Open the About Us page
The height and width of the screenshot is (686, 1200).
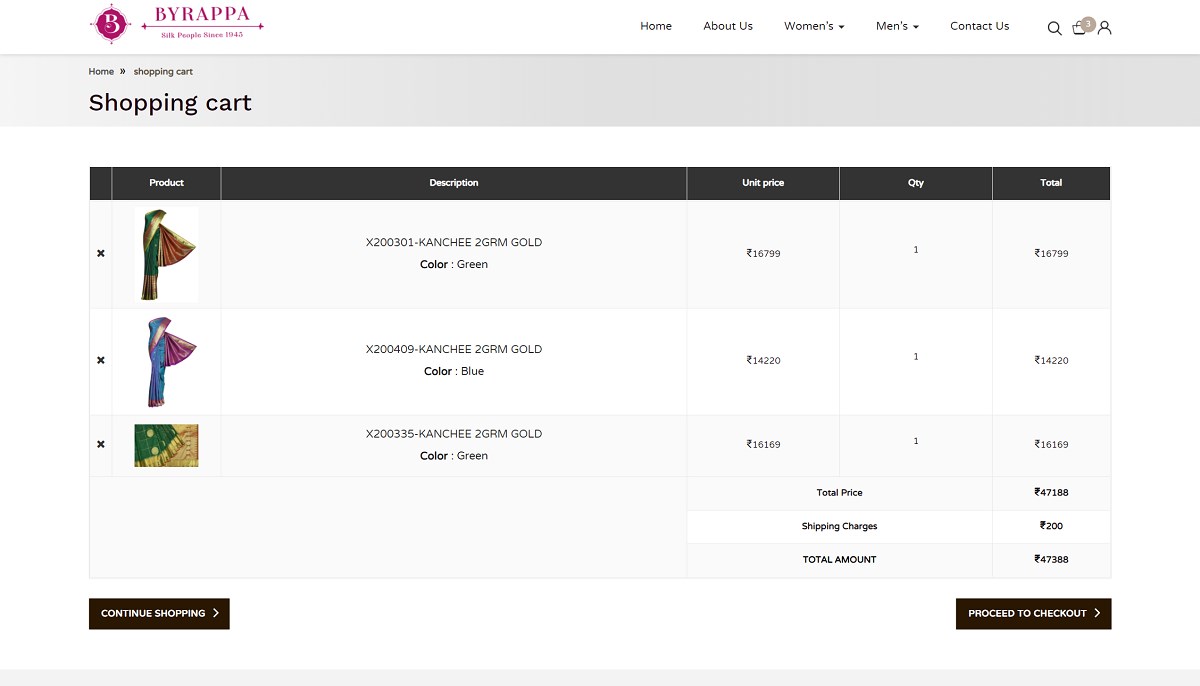728,26
